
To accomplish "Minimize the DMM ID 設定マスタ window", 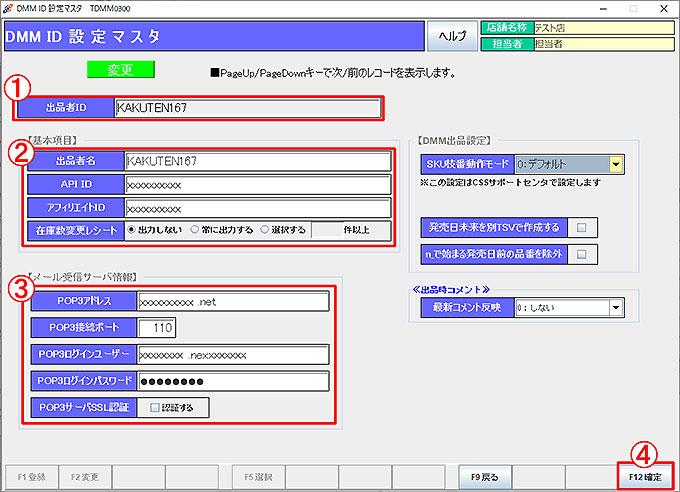I will click(603, 9).
